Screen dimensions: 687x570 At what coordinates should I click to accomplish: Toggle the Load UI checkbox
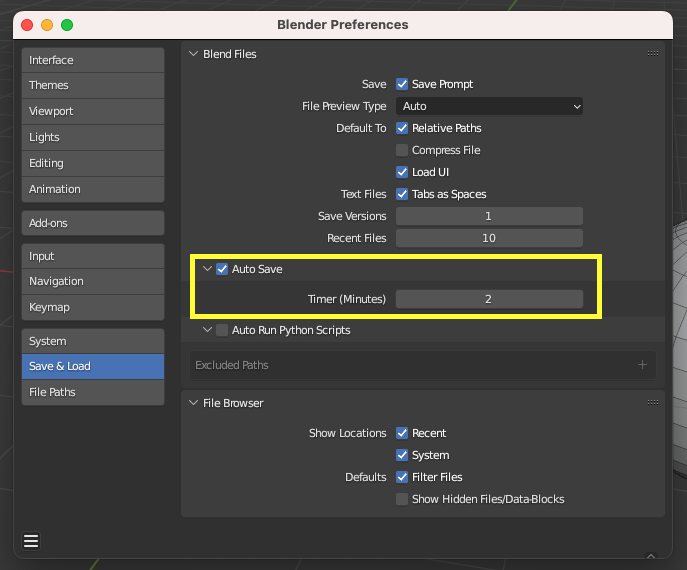[x=402, y=172]
